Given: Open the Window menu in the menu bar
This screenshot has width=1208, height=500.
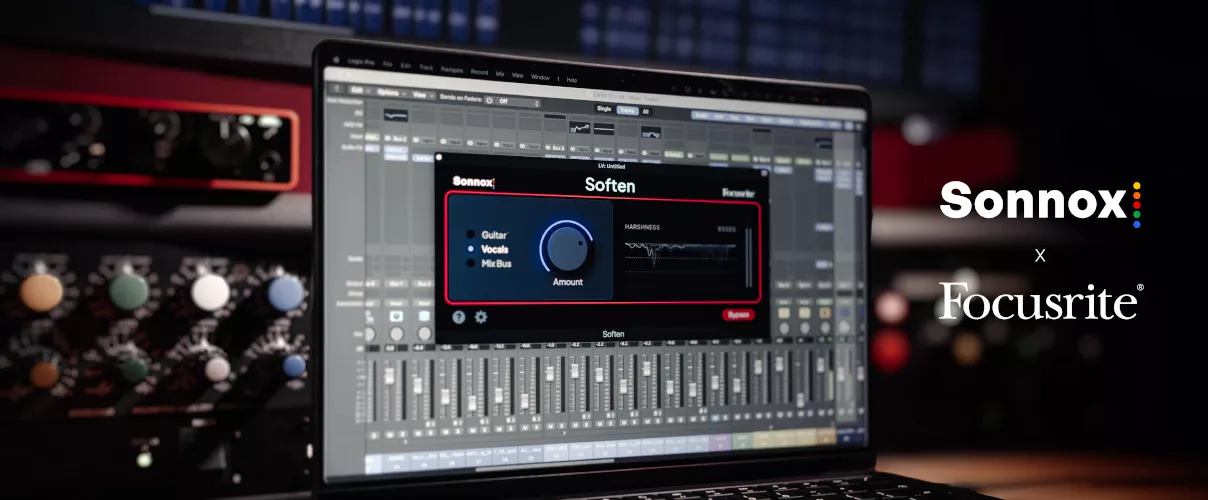Looking at the screenshot, I should [540, 77].
